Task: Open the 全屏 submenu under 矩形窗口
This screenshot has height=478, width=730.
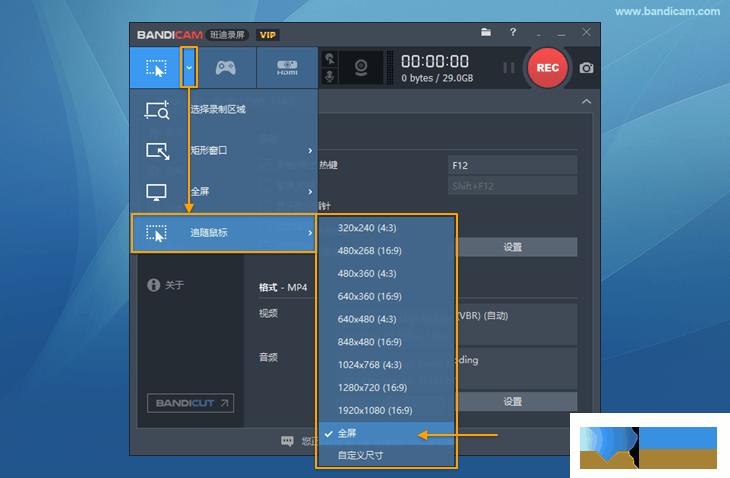Action: point(224,191)
